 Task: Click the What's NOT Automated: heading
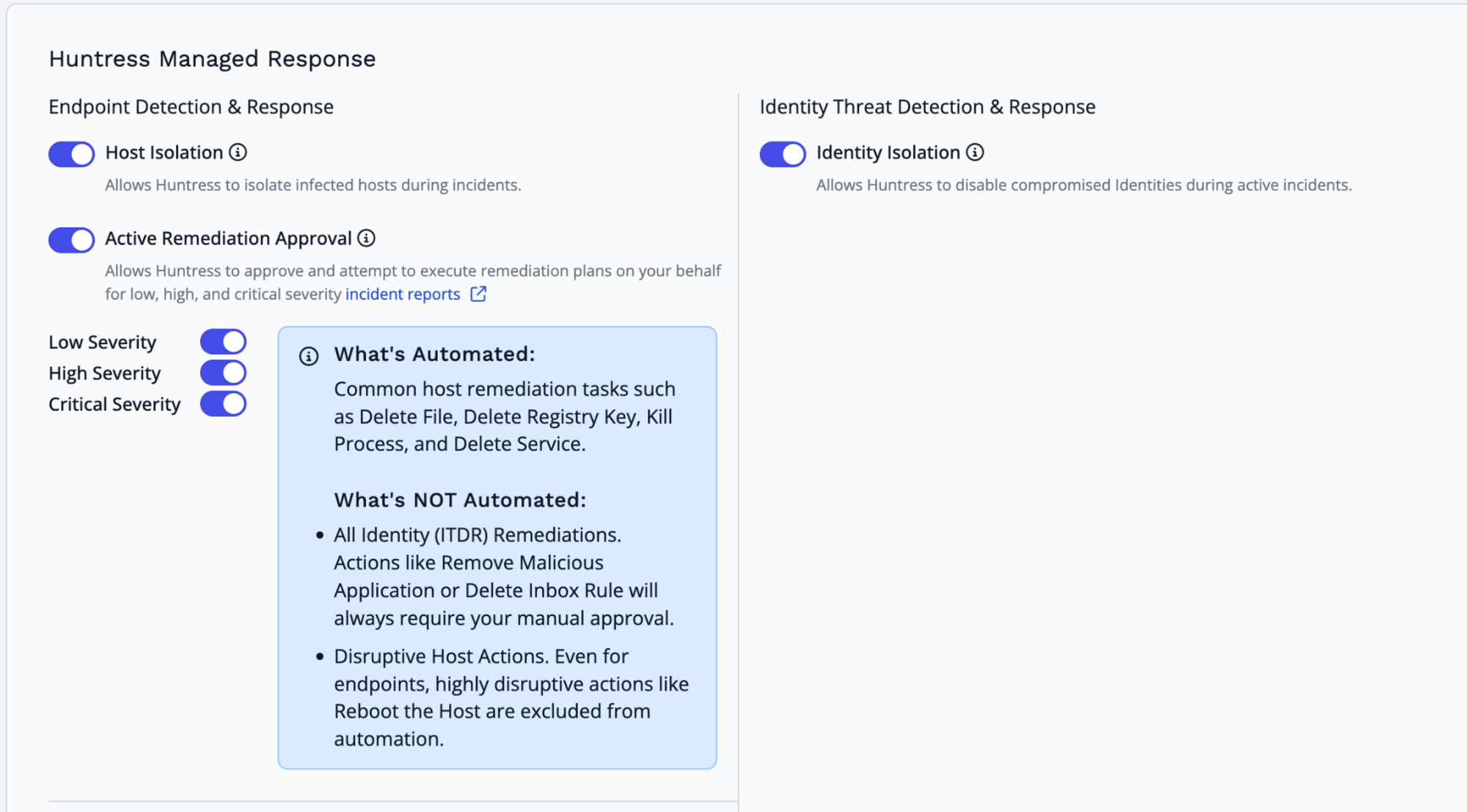(x=461, y=500)
